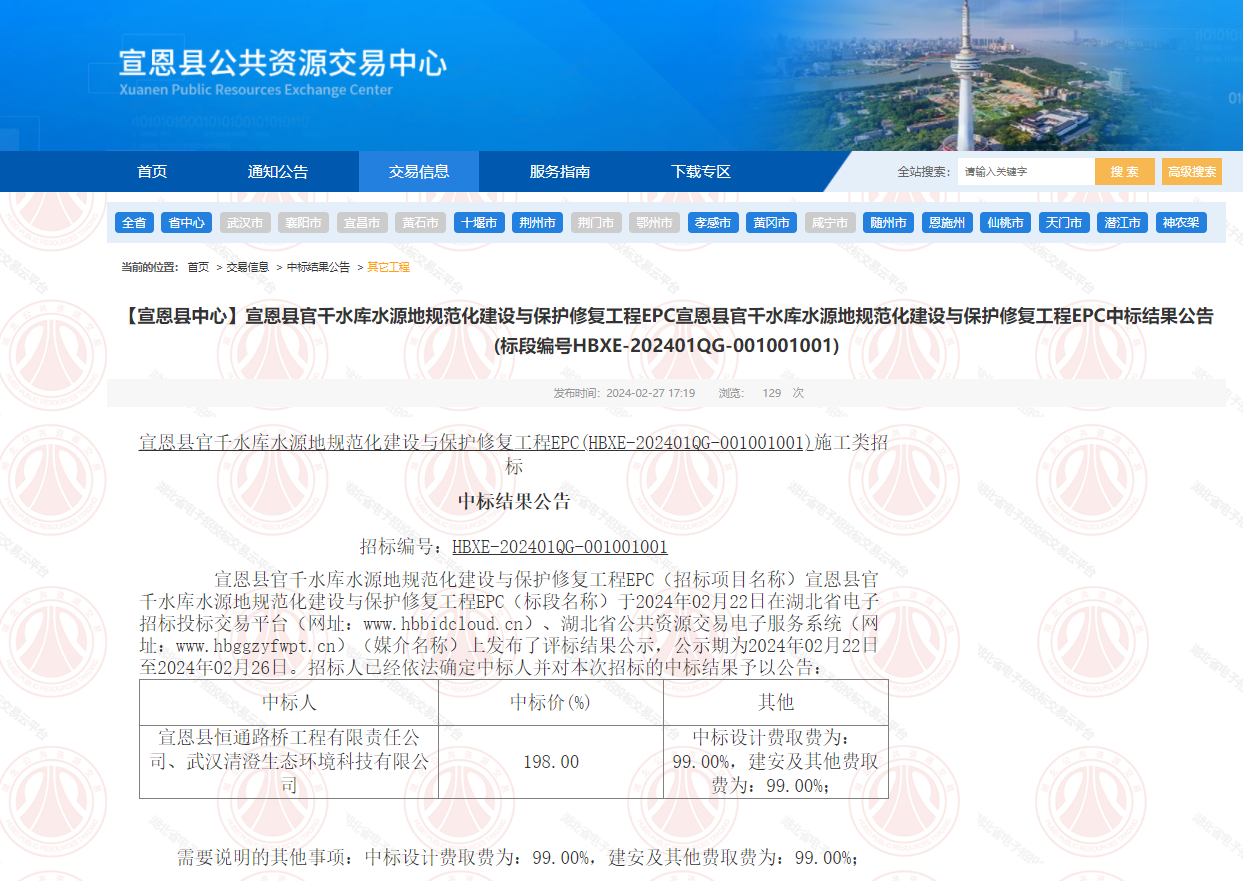The height and width of the screenshot is (881, 1243).
Task: Click the www.hbggzyfwpt.cn URL text
Action: (254, 646)
